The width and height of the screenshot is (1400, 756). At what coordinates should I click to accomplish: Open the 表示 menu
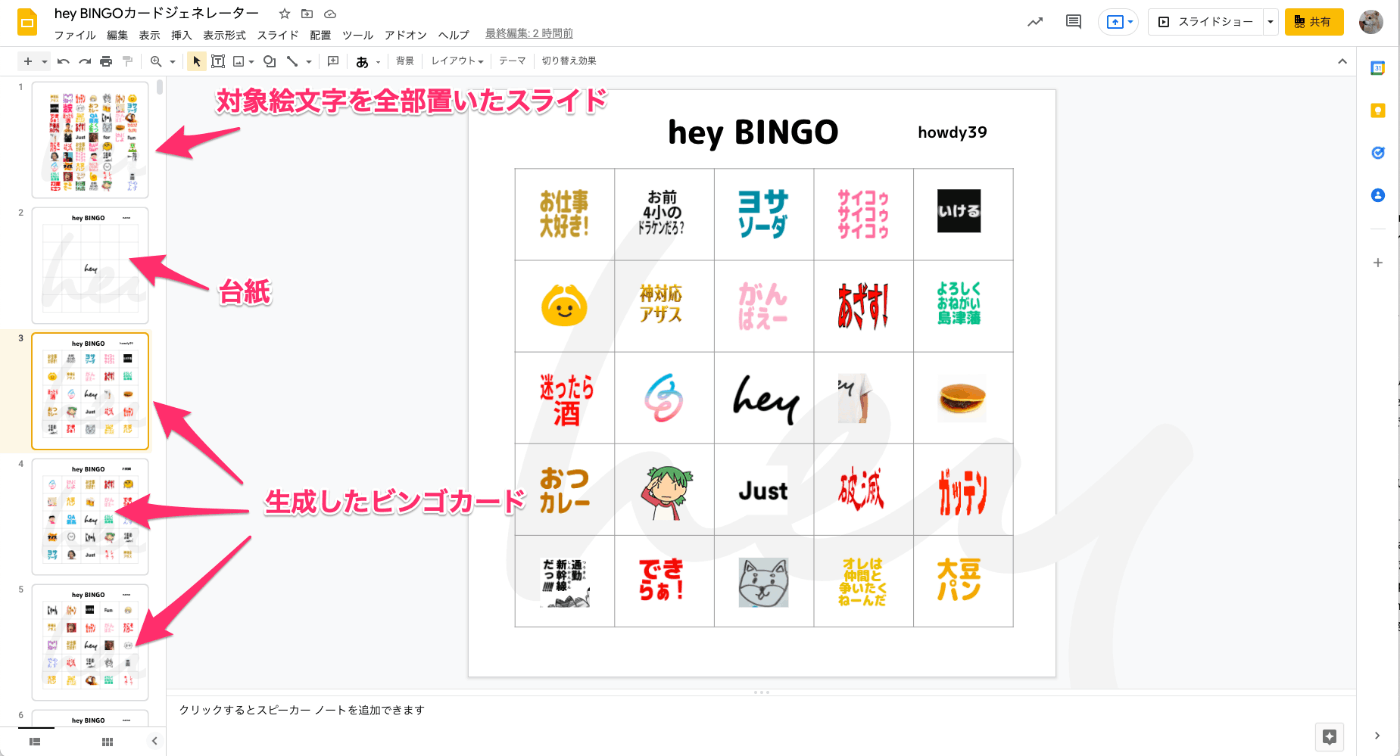tap(149, 35)
